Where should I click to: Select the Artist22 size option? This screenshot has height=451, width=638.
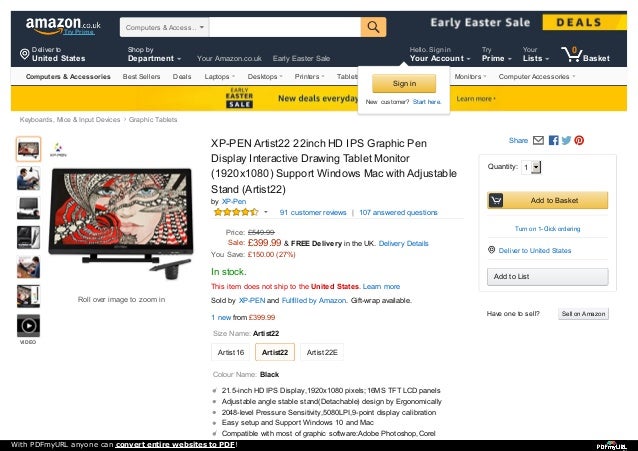275,352
